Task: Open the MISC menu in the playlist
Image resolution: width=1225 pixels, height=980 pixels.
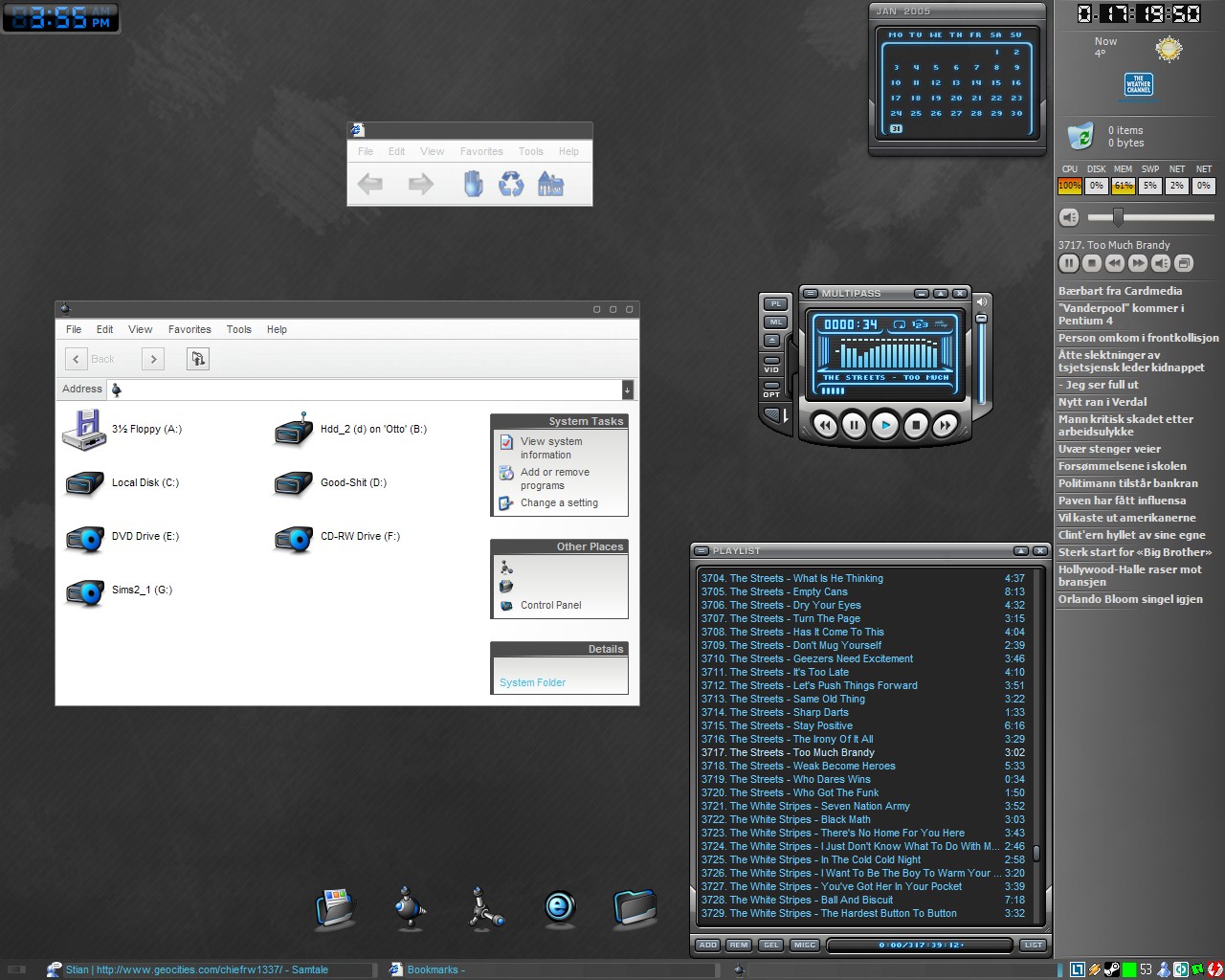Action: [x=804, y=945]
